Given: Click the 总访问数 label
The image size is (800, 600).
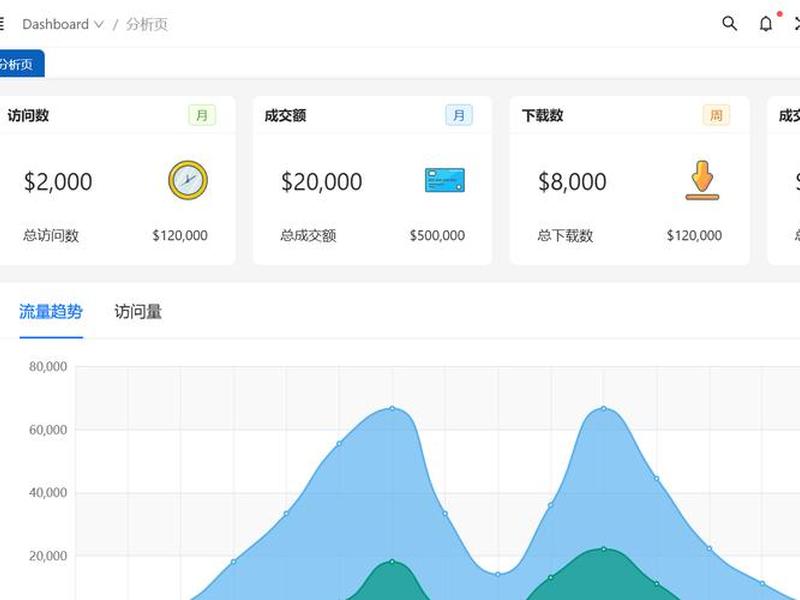Looking at the screenshot, I should [x=51, y=235].
